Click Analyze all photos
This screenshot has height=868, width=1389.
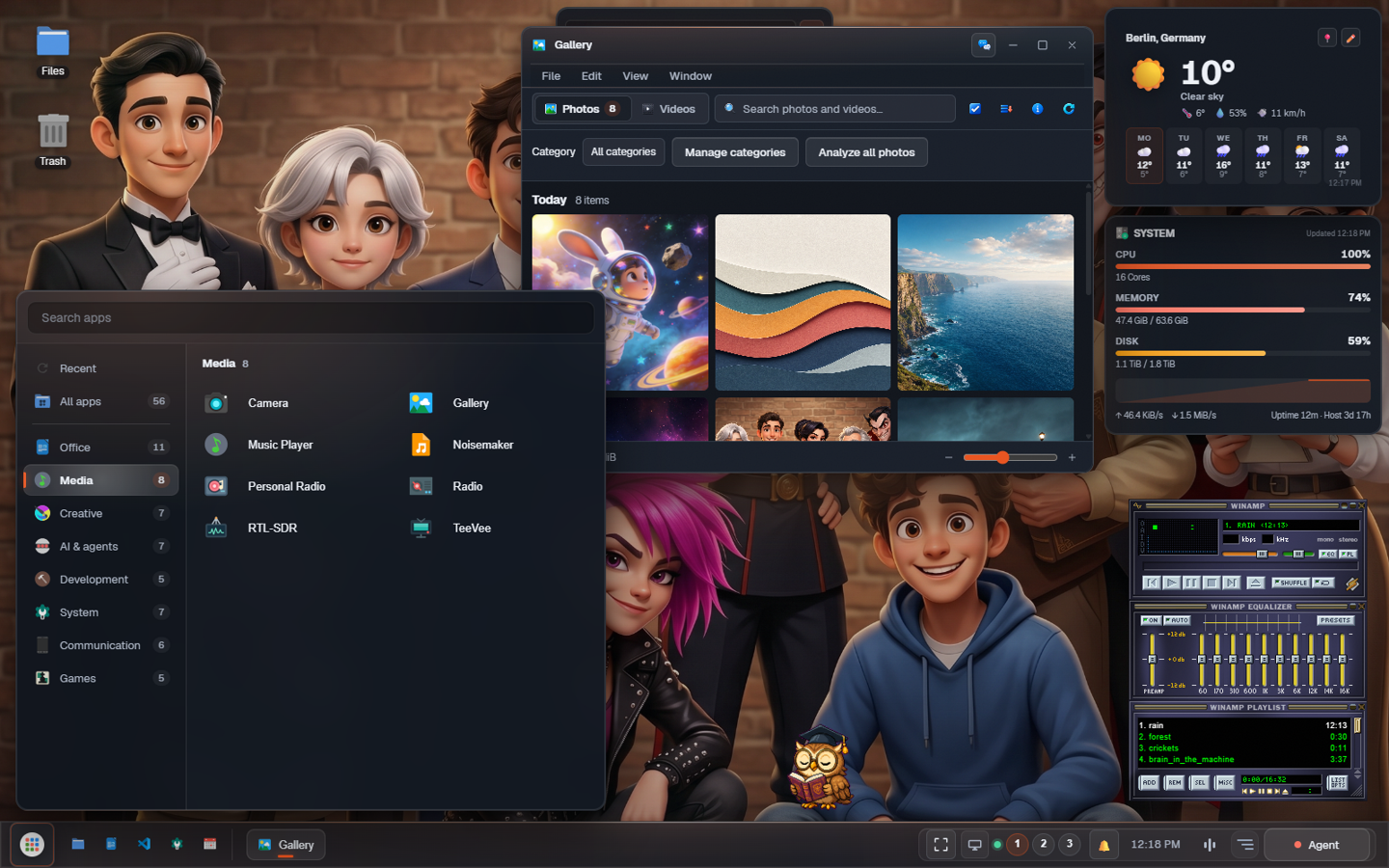[x=866, y=152]
